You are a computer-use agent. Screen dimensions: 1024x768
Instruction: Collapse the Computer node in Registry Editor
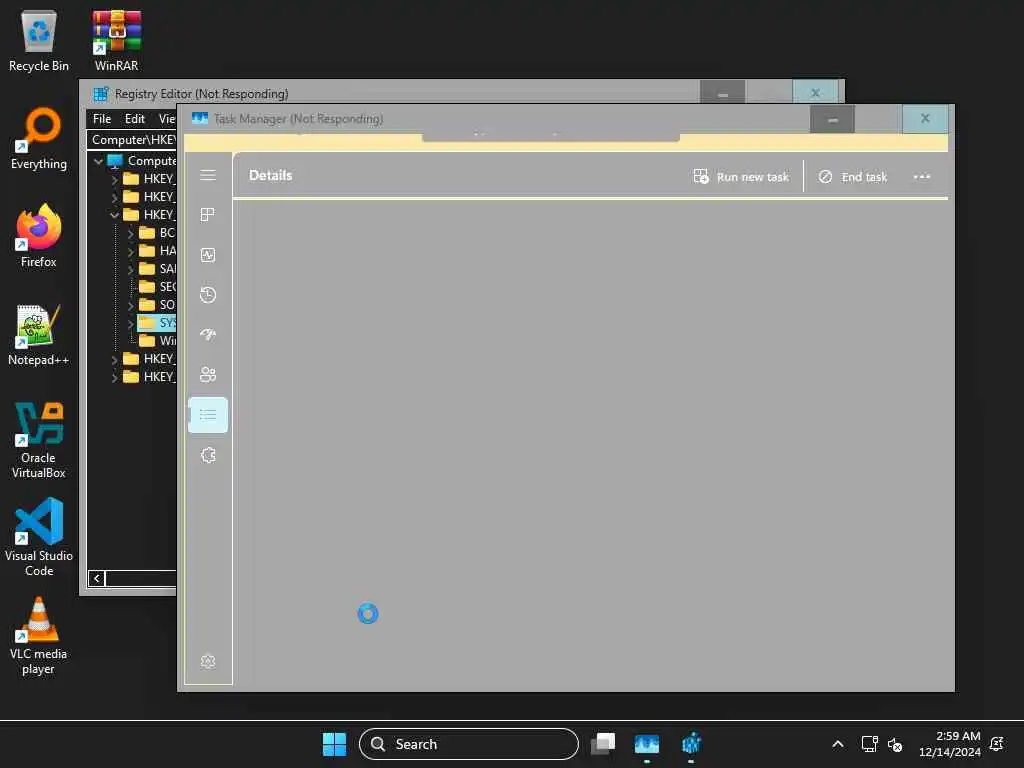[x=98, y=161]
